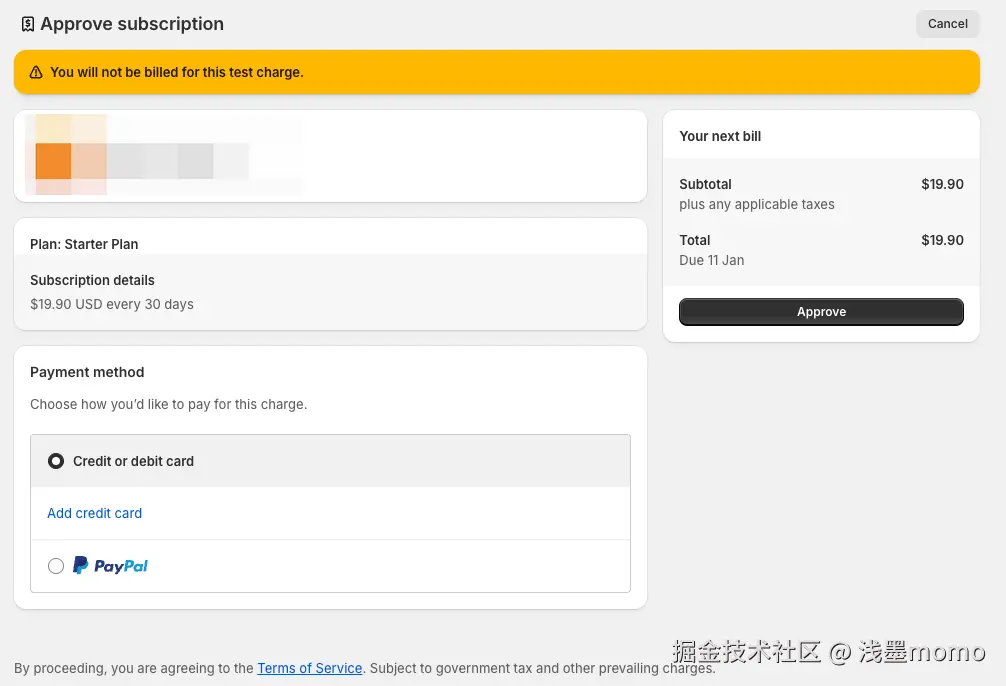Viewport: 1006px width, 686px height.
Task: Open the Add credit card link
Action: [x=95, y=513]
